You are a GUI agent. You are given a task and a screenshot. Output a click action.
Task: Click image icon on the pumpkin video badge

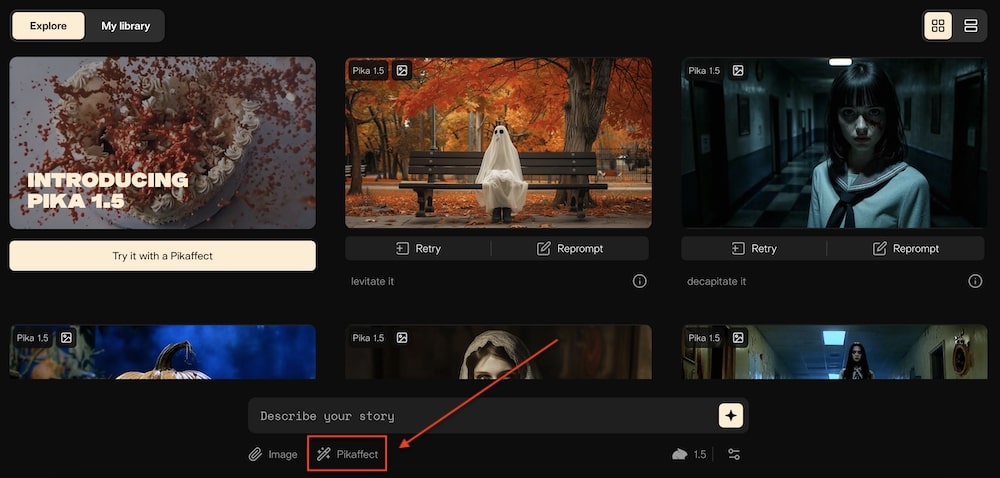(66, 338)
